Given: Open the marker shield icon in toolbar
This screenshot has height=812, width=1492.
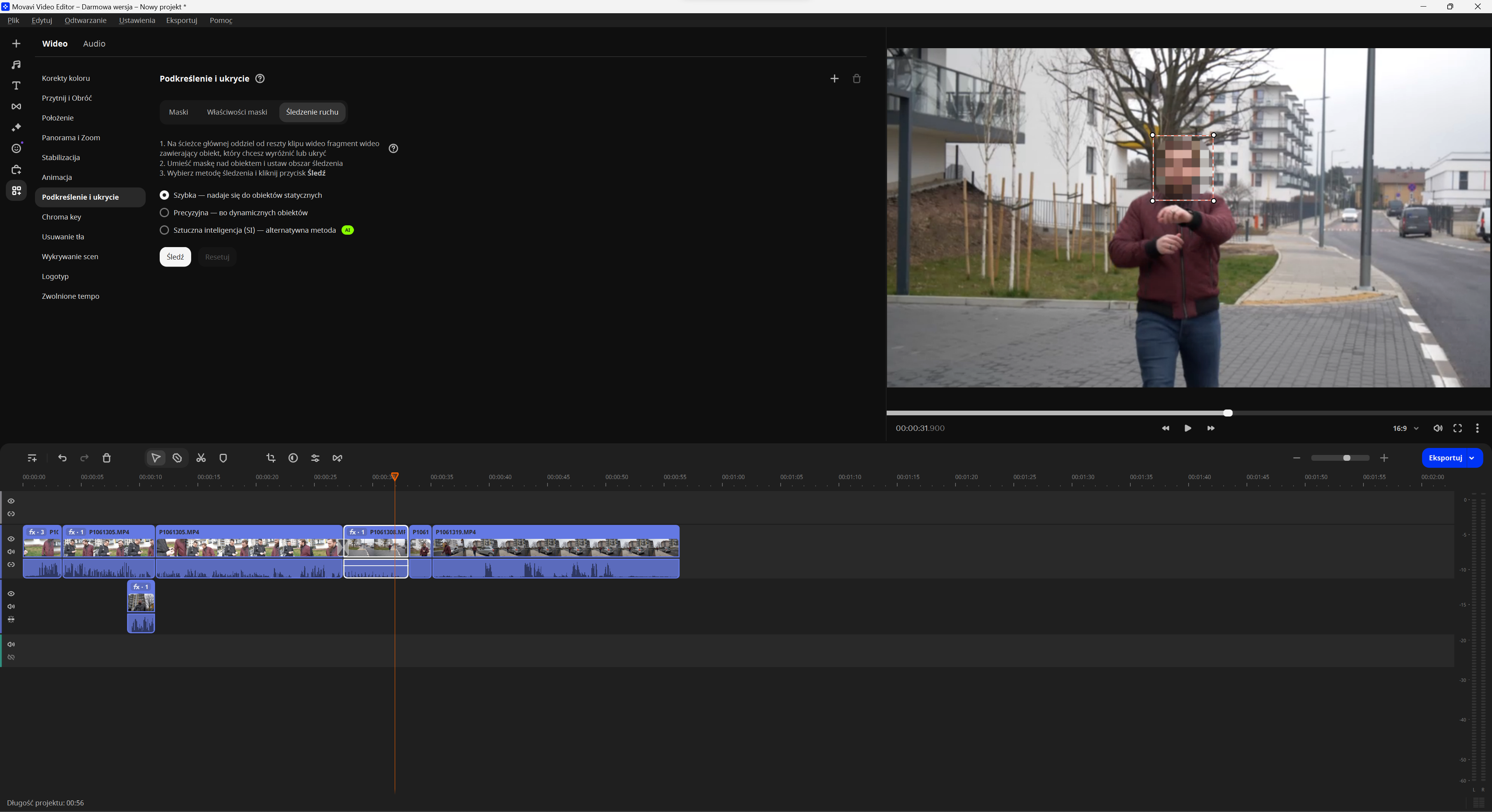Looking at the screenshot, I should 223,458.
